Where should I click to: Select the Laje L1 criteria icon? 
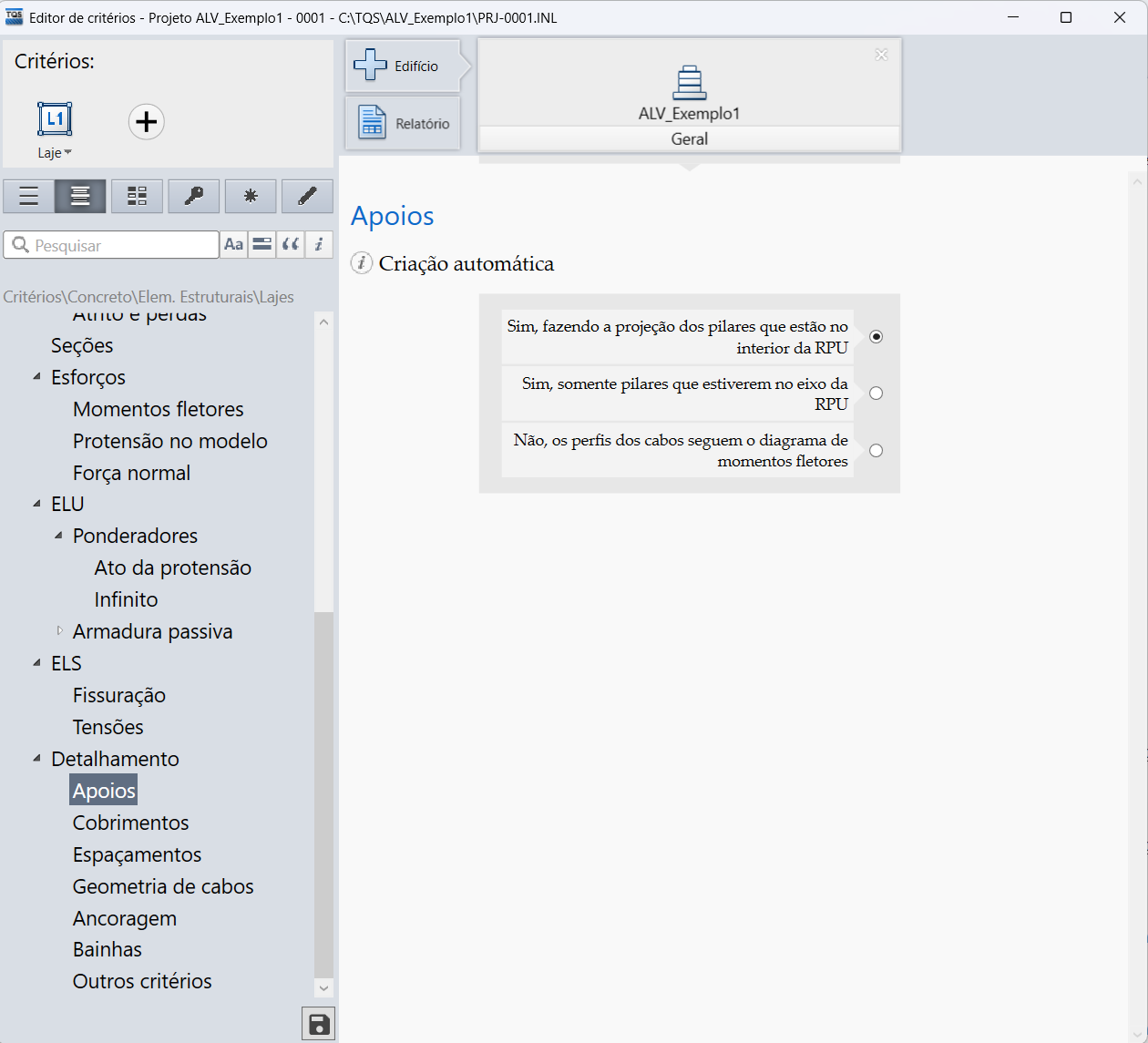point(55,119)
